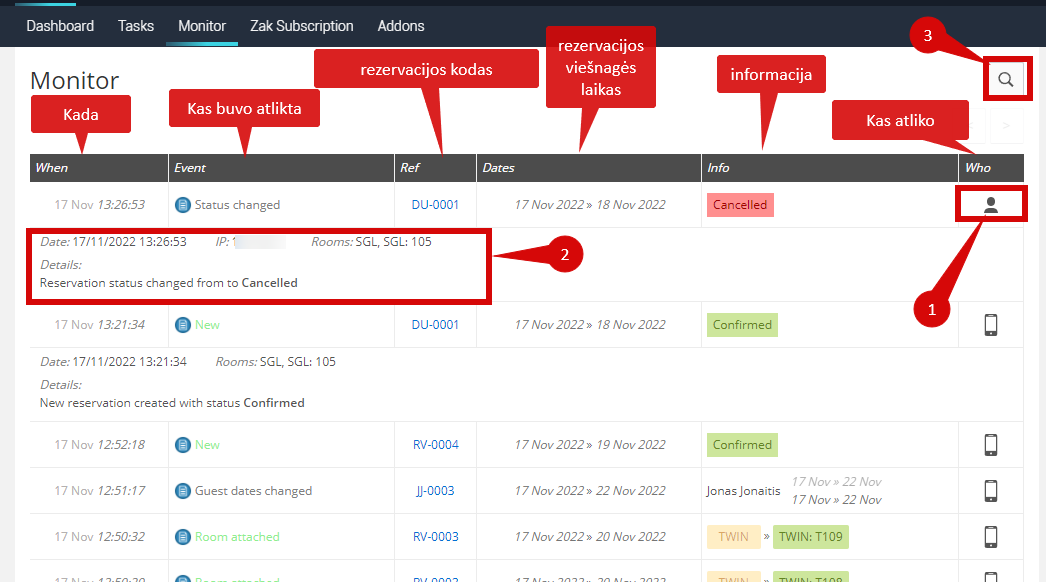
Task: Click the phone icon in the 13:21:34 row
Action: pos(991,325)
